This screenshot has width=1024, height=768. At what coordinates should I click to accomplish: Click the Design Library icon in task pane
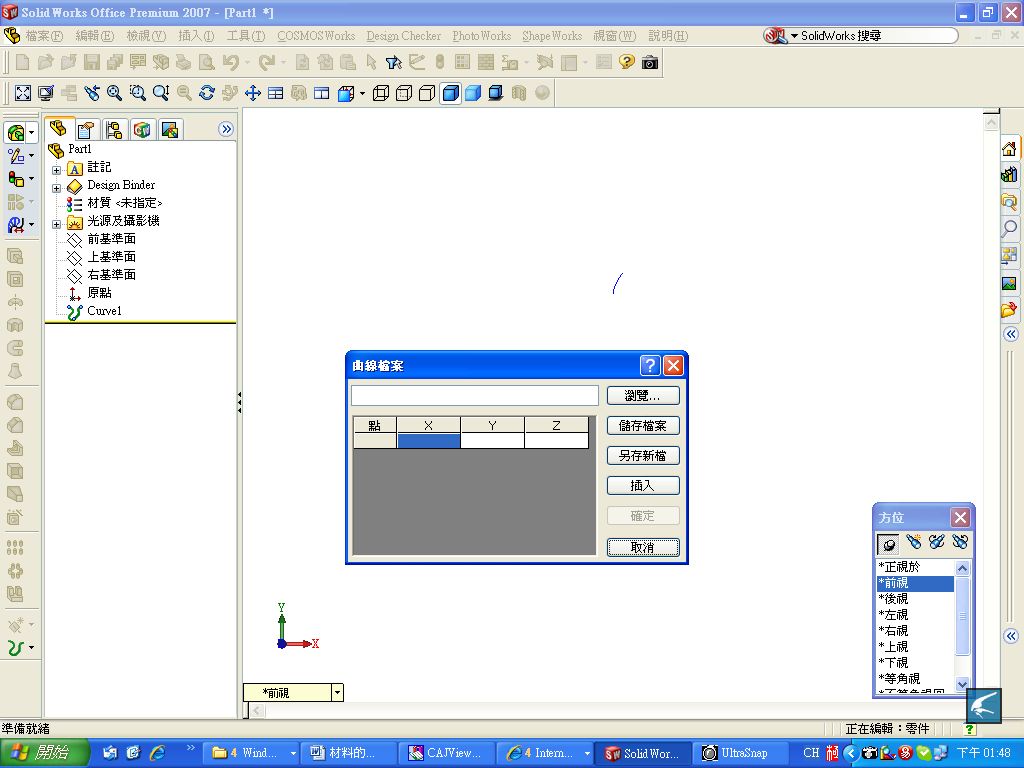point(1009,174)
